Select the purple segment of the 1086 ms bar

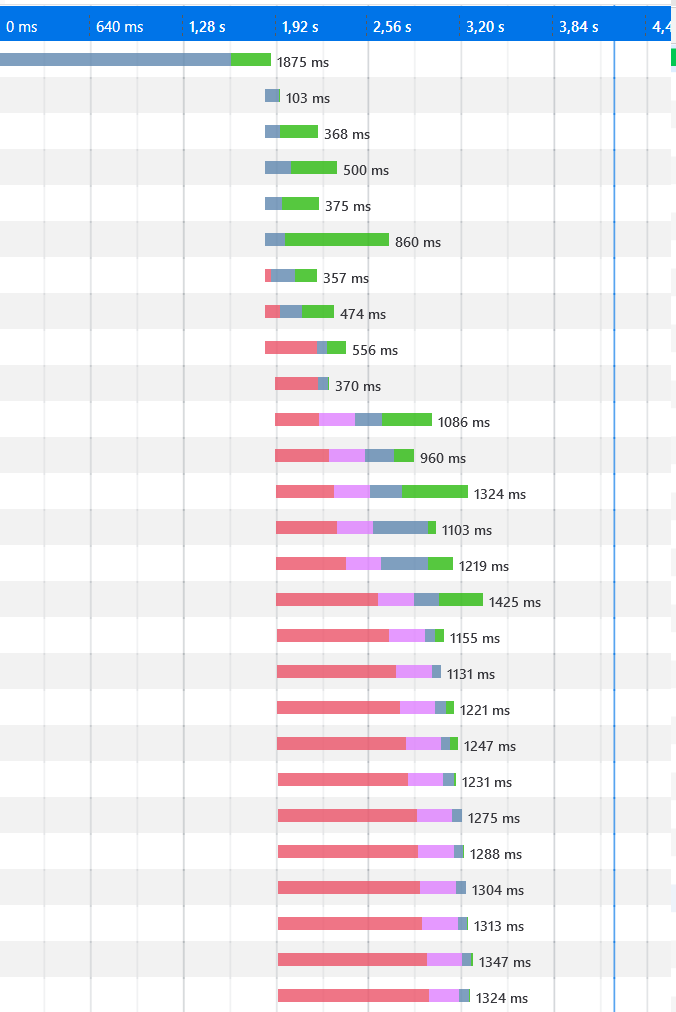pos(337,420)
